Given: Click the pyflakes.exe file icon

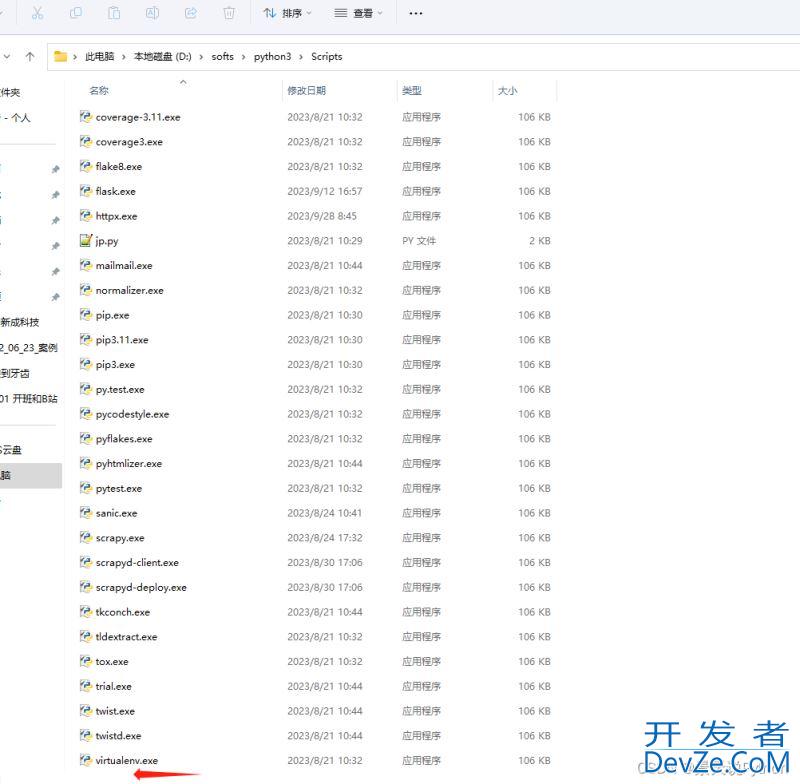Looking at the screenshot, I should pos(86,438).
